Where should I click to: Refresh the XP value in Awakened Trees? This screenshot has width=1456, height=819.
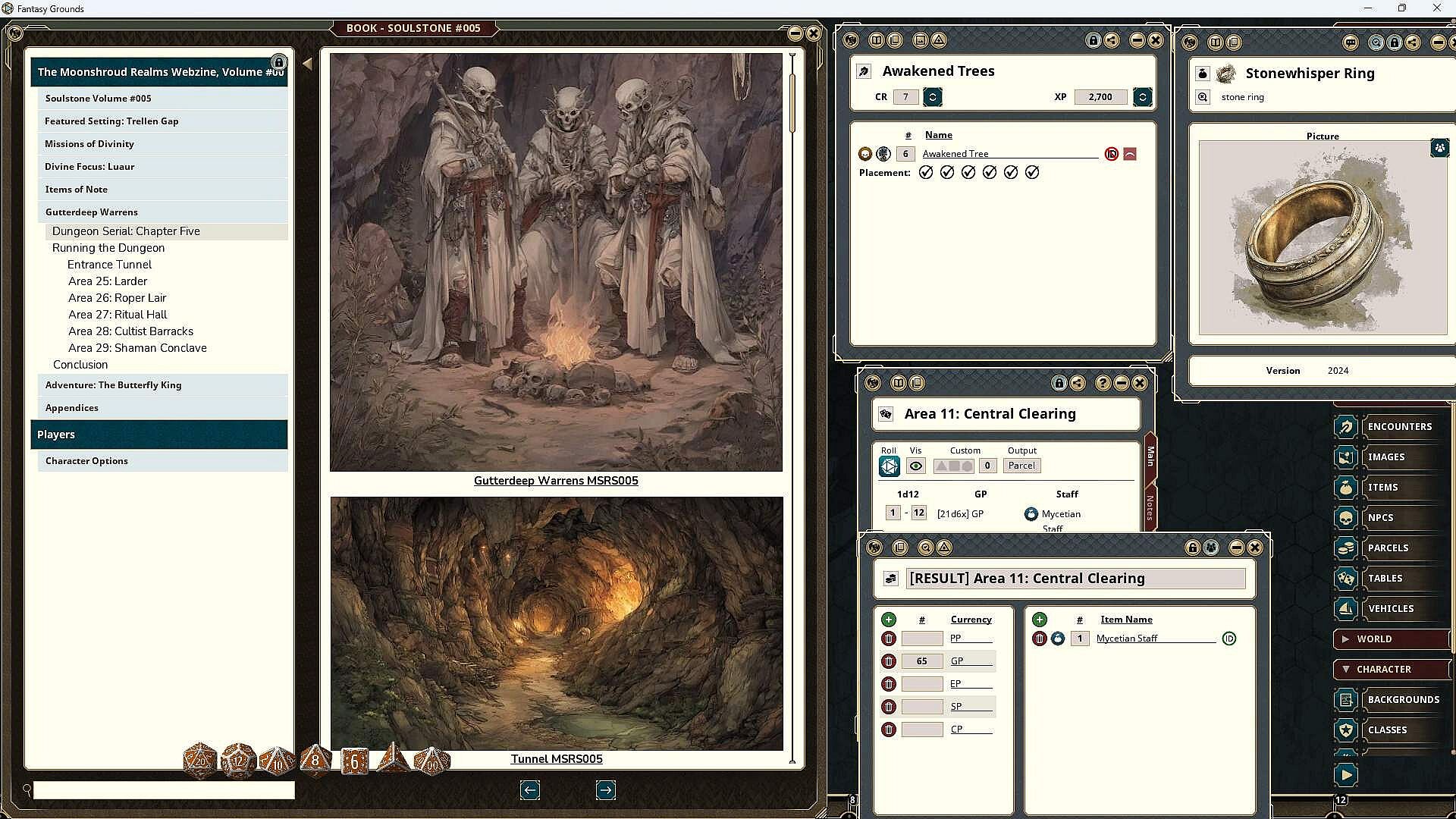1142,97
